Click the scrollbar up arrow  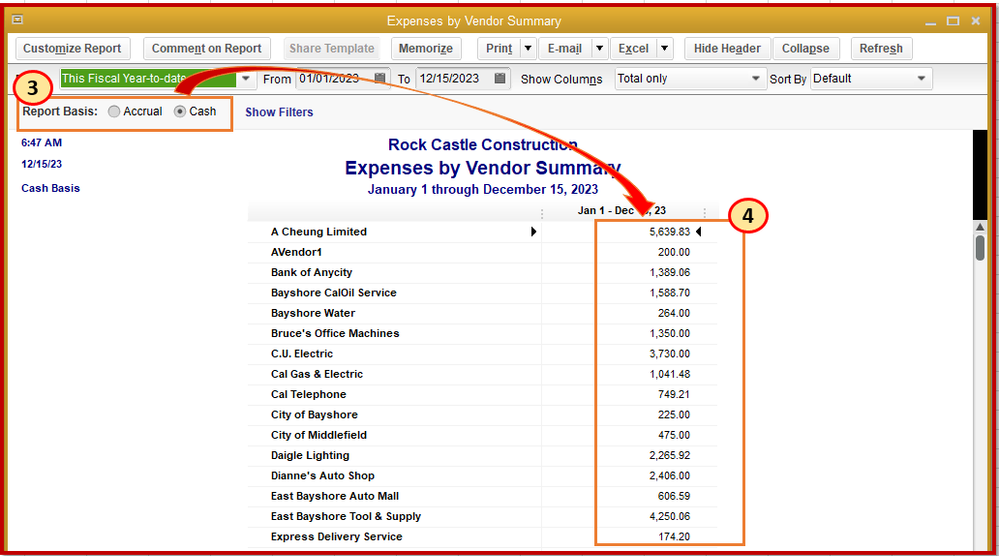(980, 227)
